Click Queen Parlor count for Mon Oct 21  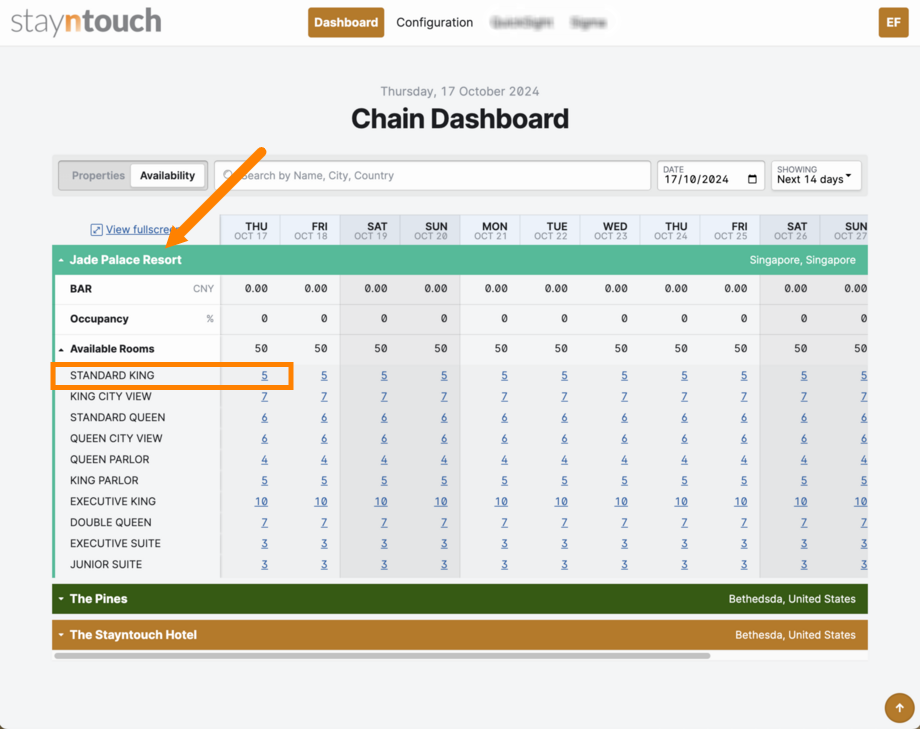pyautogui.click(x=505, y=460)
